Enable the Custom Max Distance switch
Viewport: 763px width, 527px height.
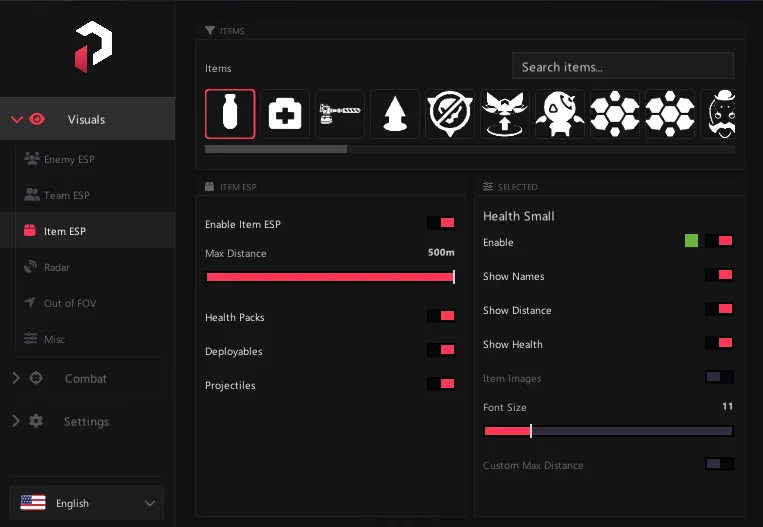tap(719, 464)
